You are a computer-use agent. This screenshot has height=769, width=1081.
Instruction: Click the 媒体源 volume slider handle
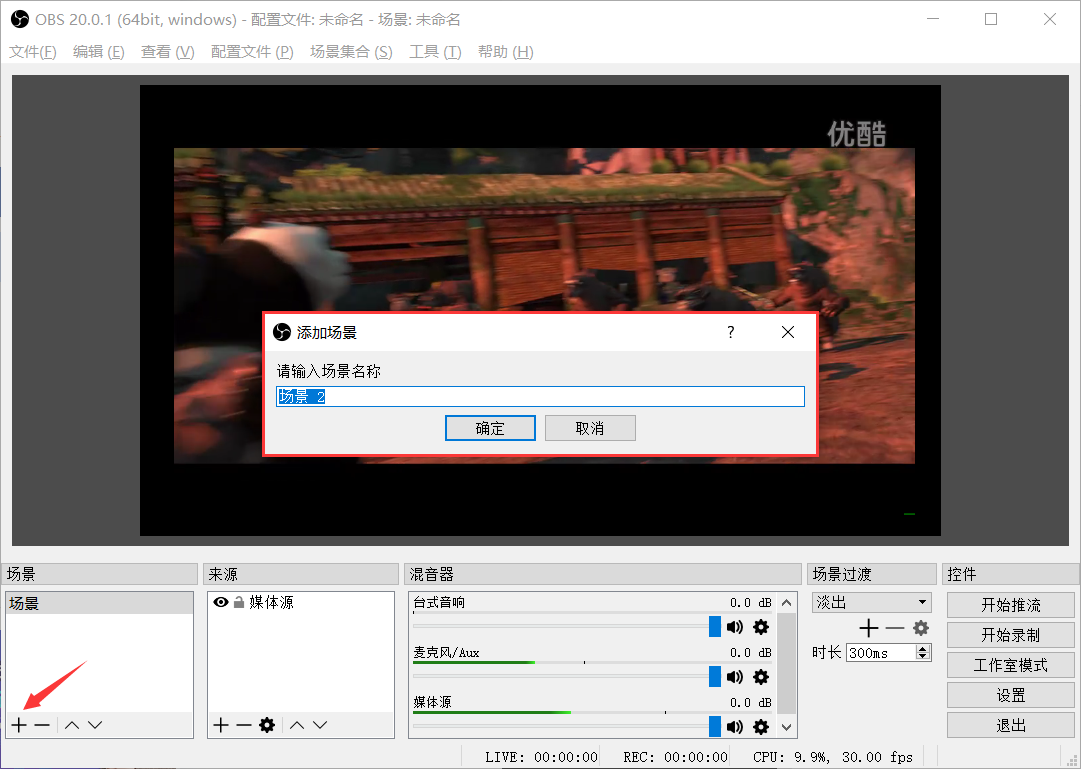714,727
